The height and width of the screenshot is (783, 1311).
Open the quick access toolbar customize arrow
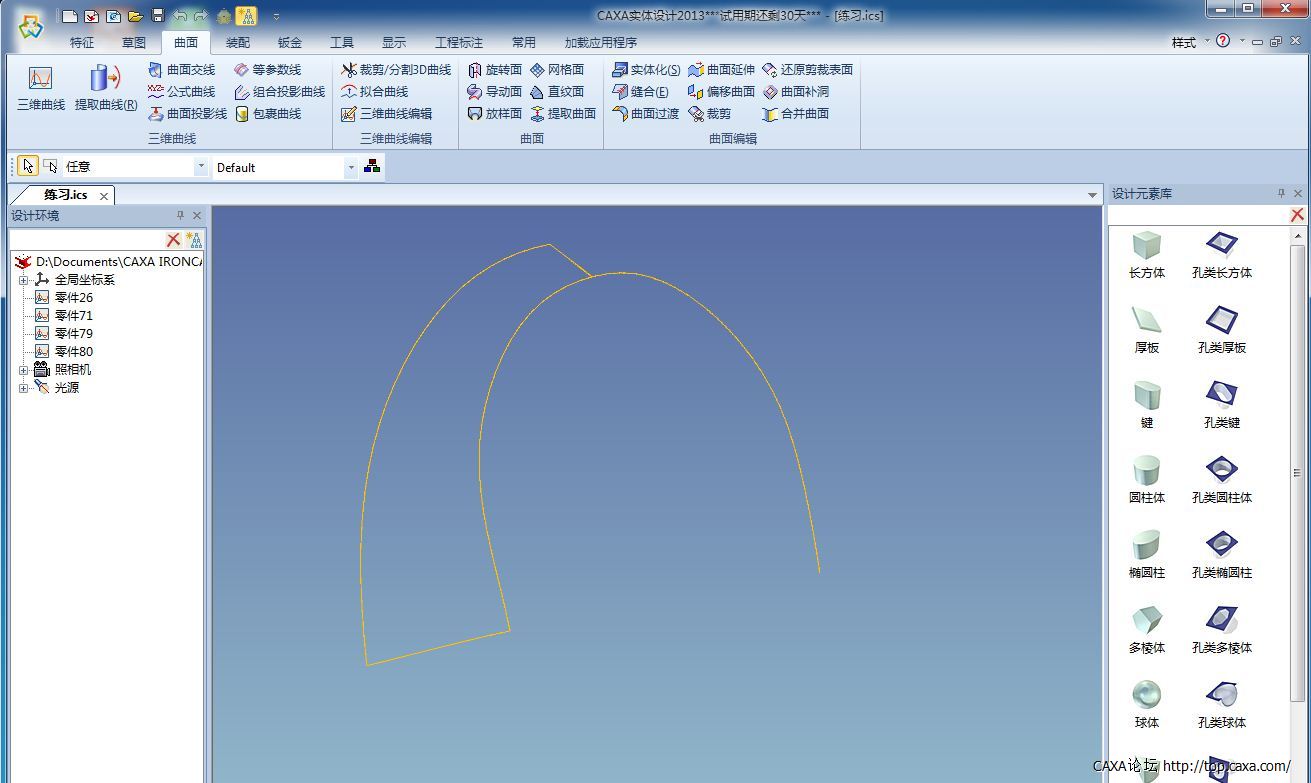coord(276,16)
